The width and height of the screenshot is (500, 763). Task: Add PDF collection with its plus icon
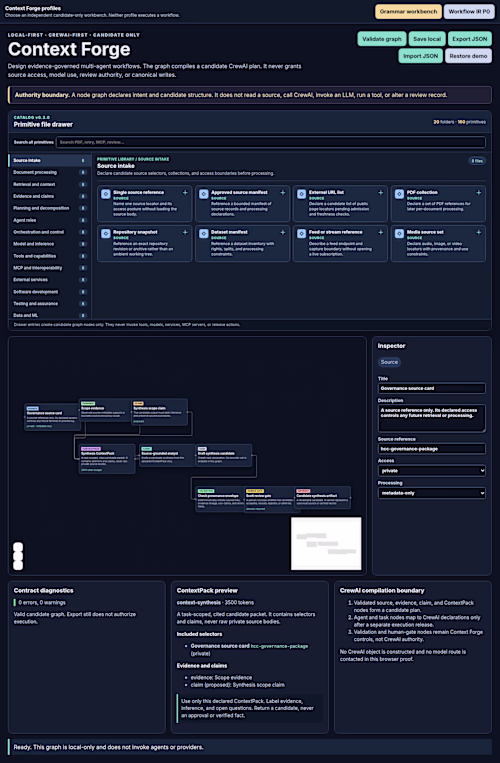pos(479,193)
